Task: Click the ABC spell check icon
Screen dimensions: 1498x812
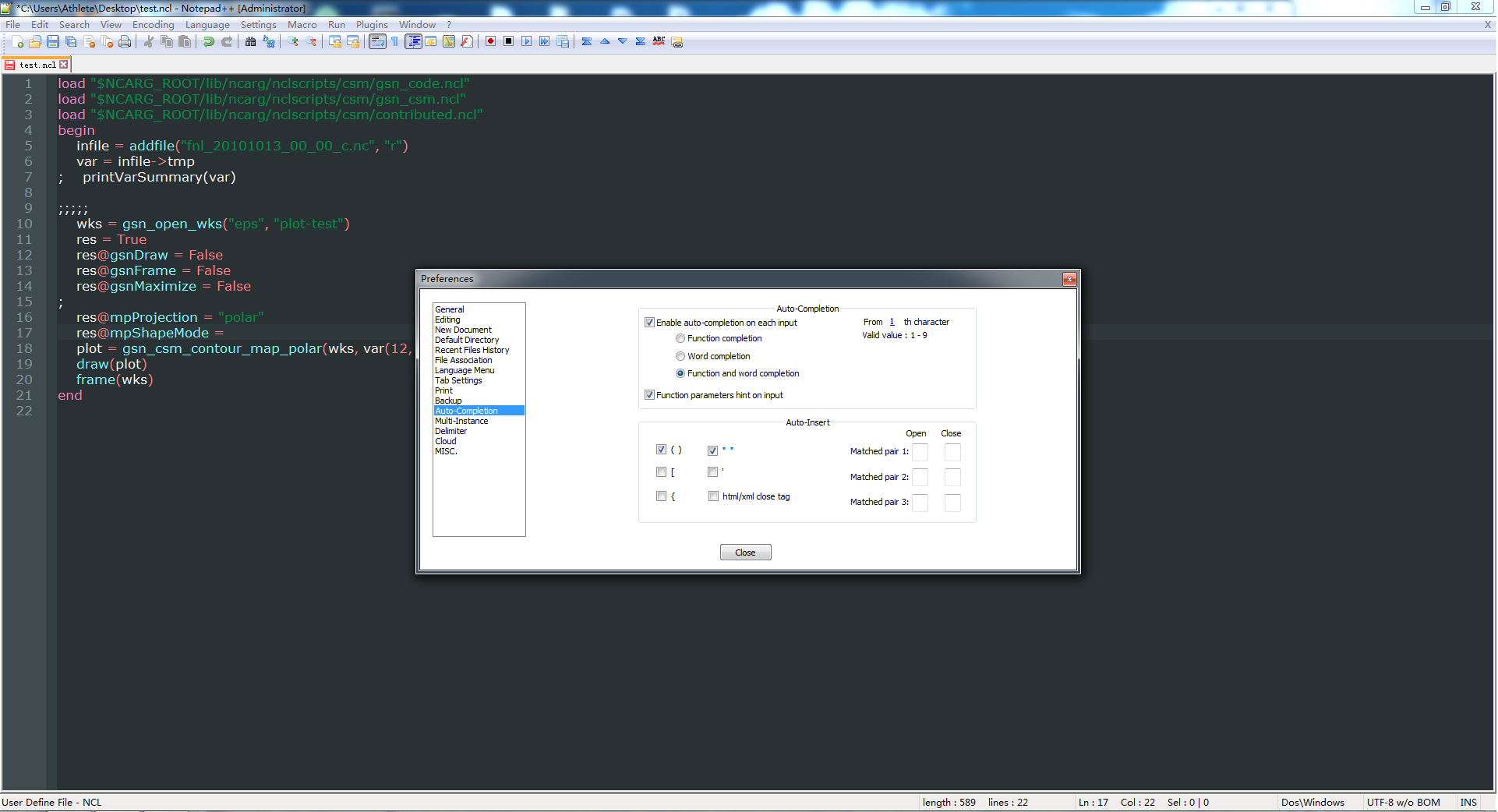Action: pyautogui.click(x=659, y=41)
